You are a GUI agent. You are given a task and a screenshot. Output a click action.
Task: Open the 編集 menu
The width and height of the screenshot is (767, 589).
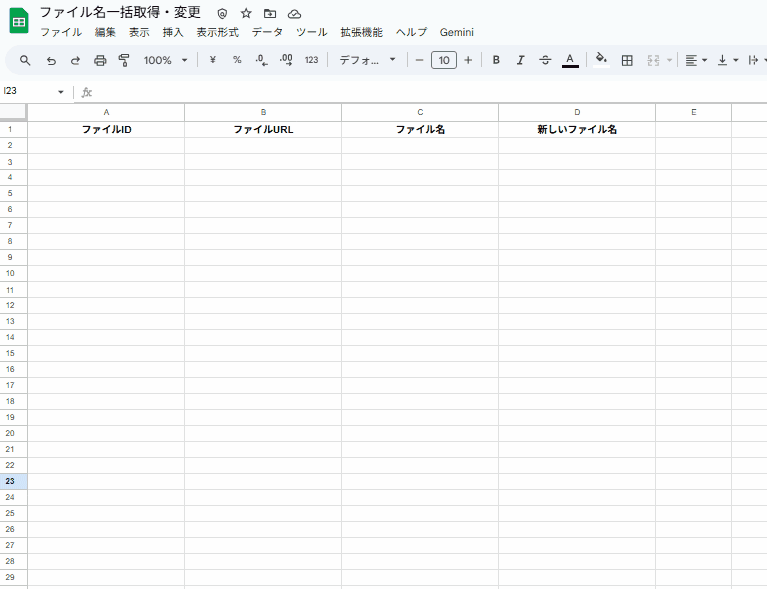[105, 32]
